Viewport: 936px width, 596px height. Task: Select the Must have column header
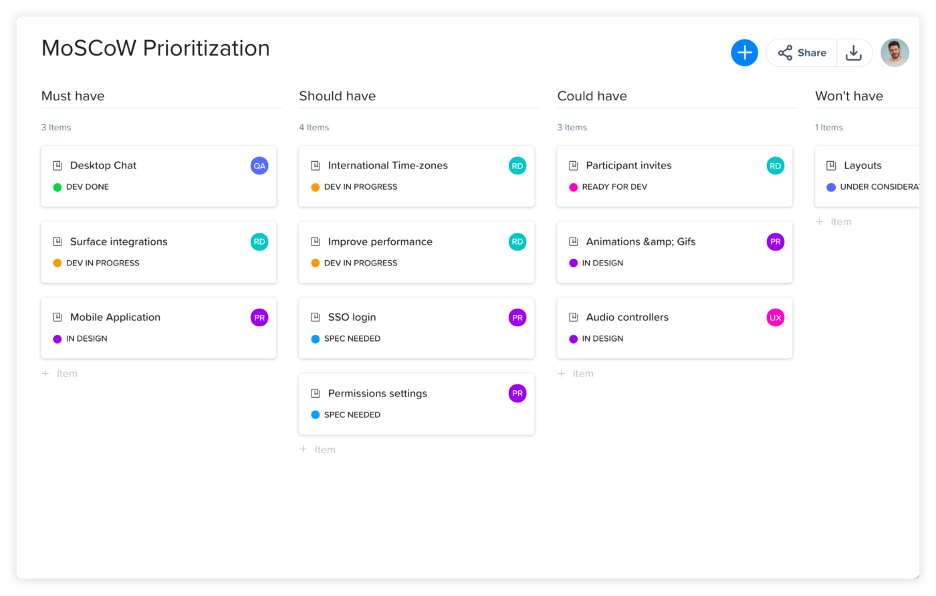coord(73,96)
